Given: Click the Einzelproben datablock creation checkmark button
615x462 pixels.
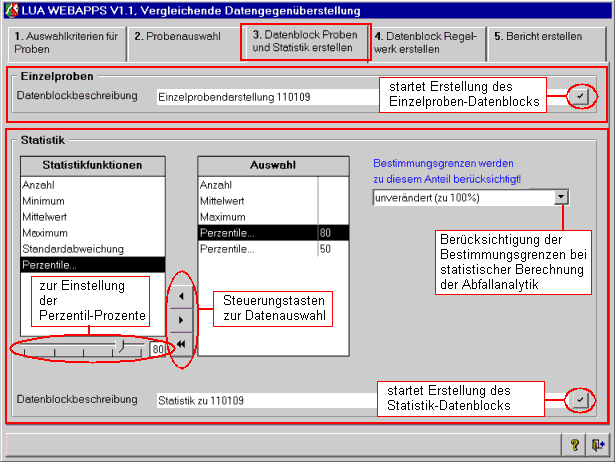Looking at the screenshot, I should coord(580,97).
